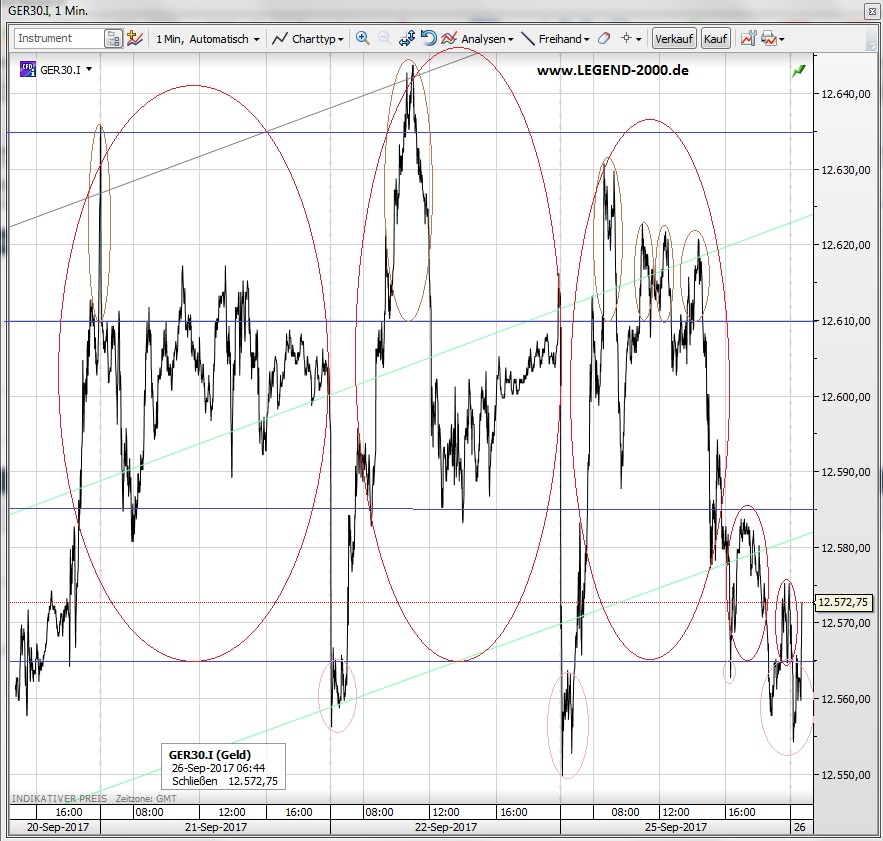883x841 pixels.
Task: Open the 1 Min, Automatisch timeframe dropdown
Action: (207, 39)
